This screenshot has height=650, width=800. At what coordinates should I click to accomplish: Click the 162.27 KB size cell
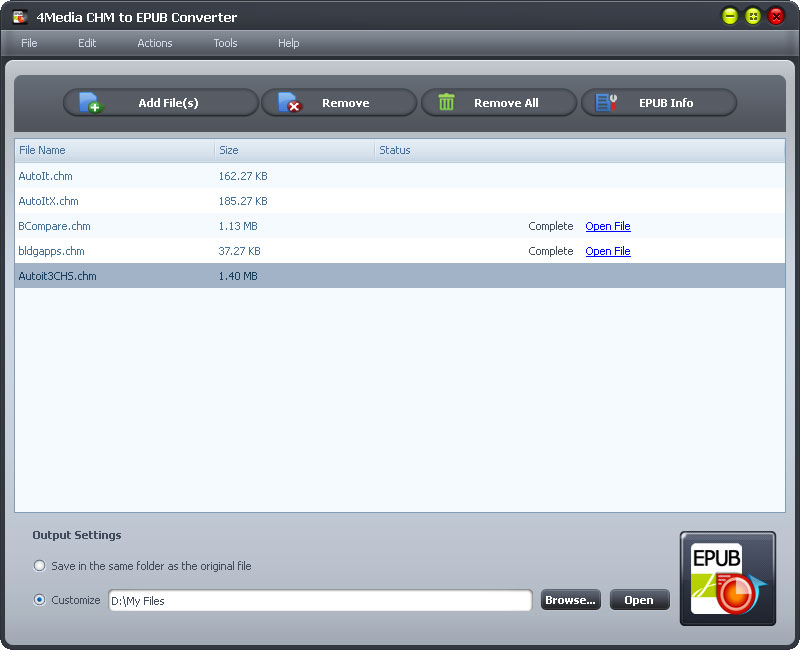click(x=243, y=176)
